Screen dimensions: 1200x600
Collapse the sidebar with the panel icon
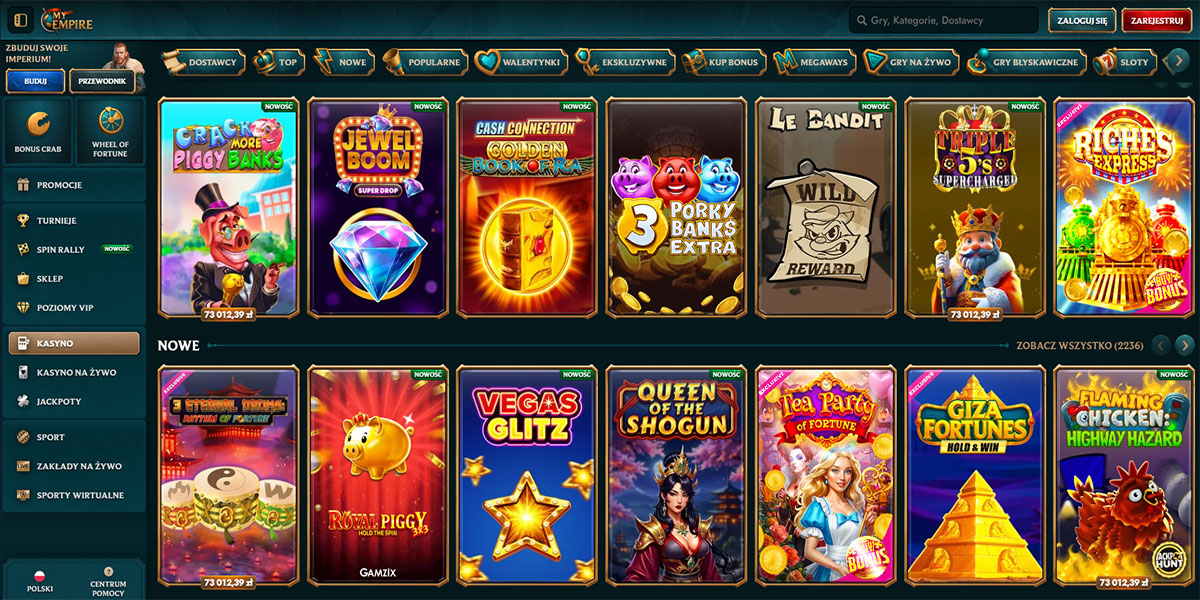[21, 20]
